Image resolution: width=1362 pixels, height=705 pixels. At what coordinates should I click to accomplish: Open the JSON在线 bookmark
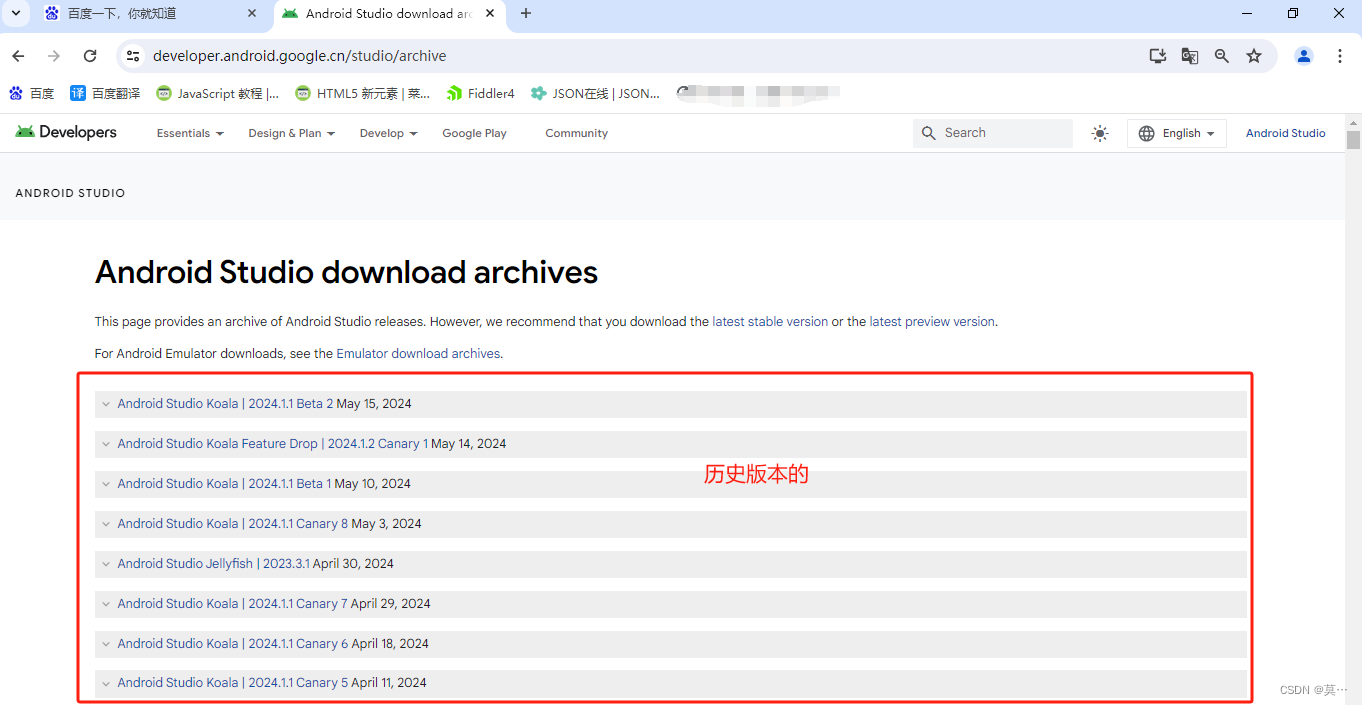[595, 93]
